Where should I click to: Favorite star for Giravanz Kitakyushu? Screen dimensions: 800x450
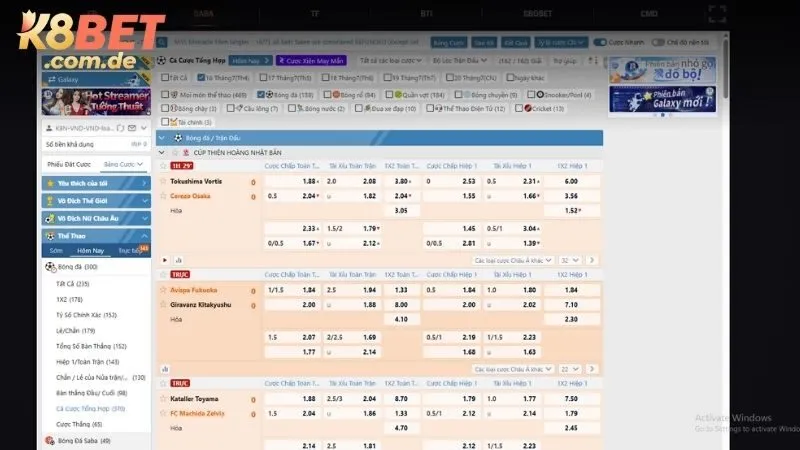coord(163,305)
